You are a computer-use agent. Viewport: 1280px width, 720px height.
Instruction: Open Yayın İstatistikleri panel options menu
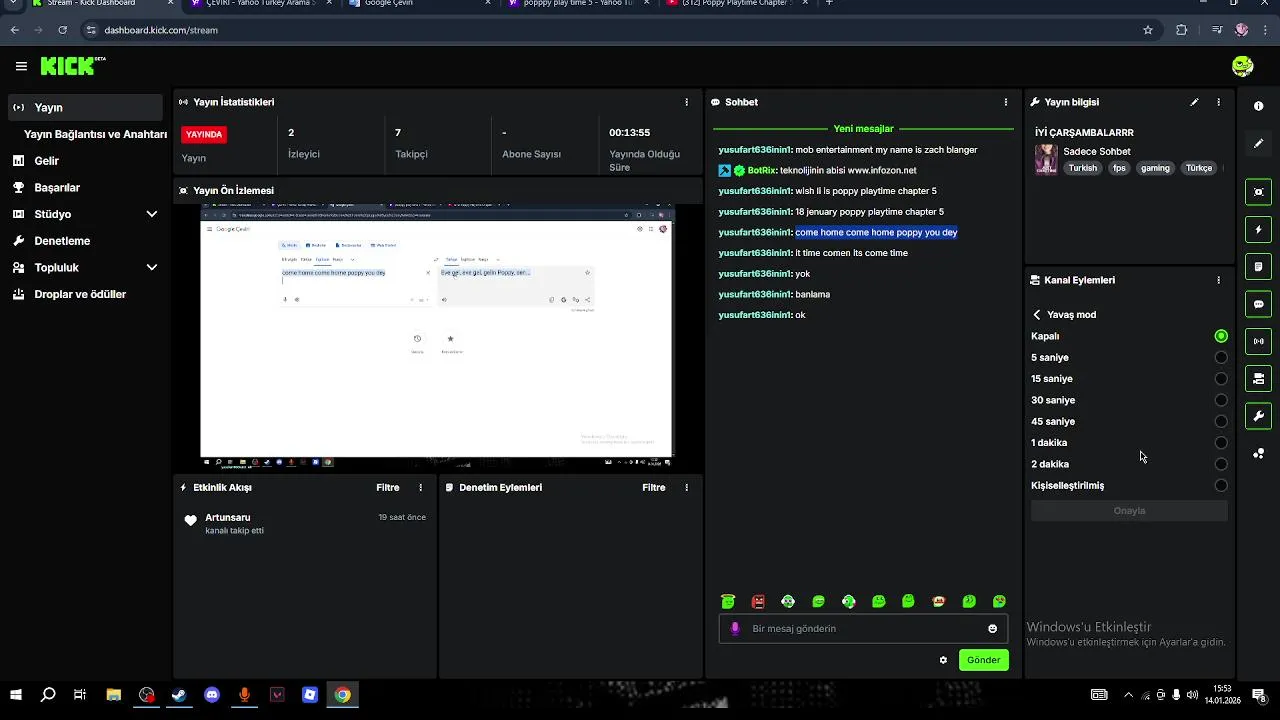pos(686,102)
